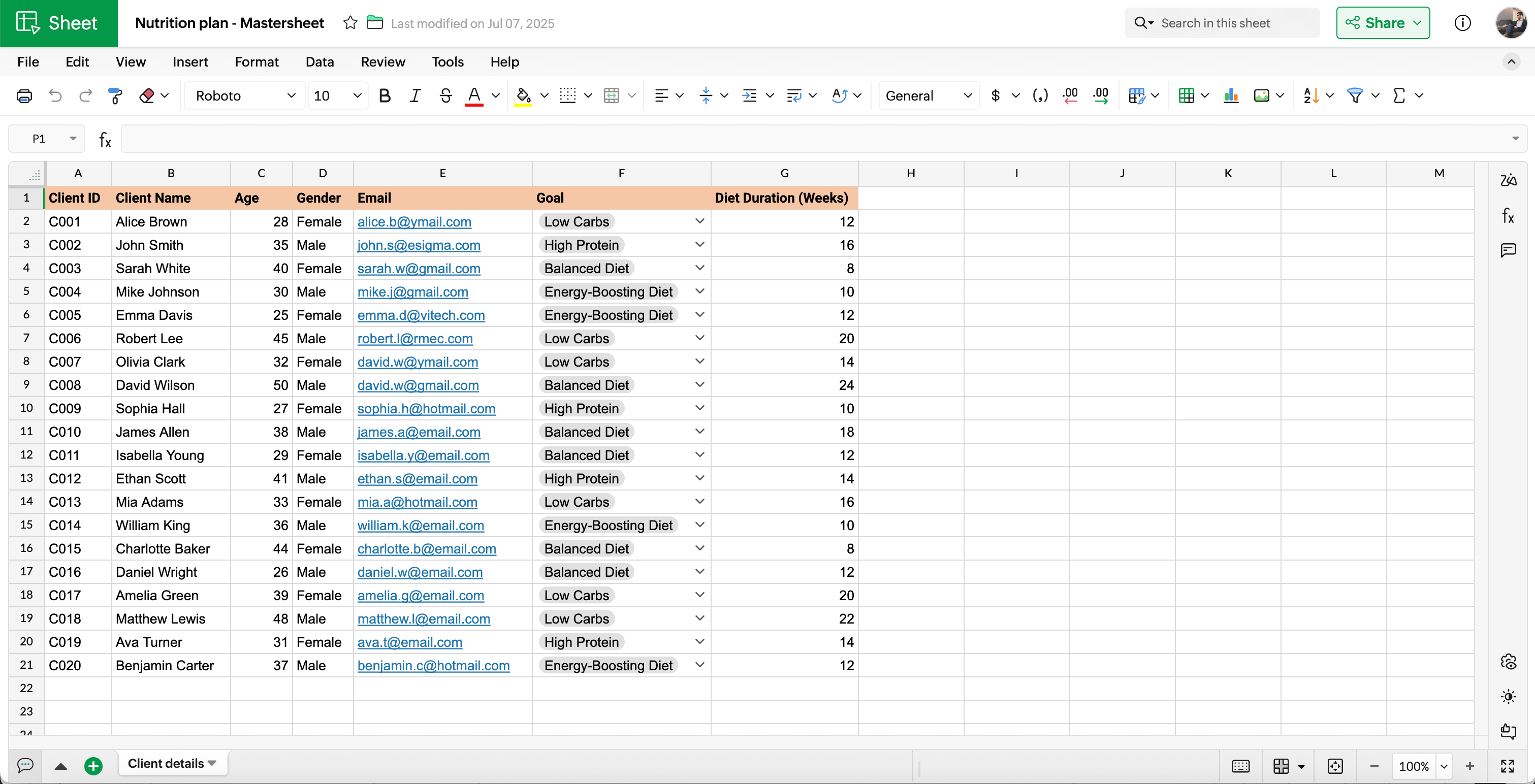The image size is (1535, 784).
Task: Open Goal dropdown for Robert Lee
Action: (x=699, y=338)
